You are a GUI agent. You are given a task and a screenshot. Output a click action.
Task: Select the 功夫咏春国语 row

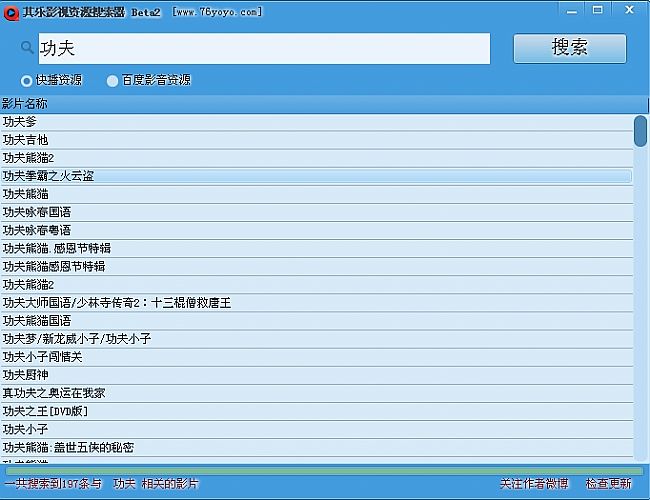pyautogui.click(x=317, y=212)
